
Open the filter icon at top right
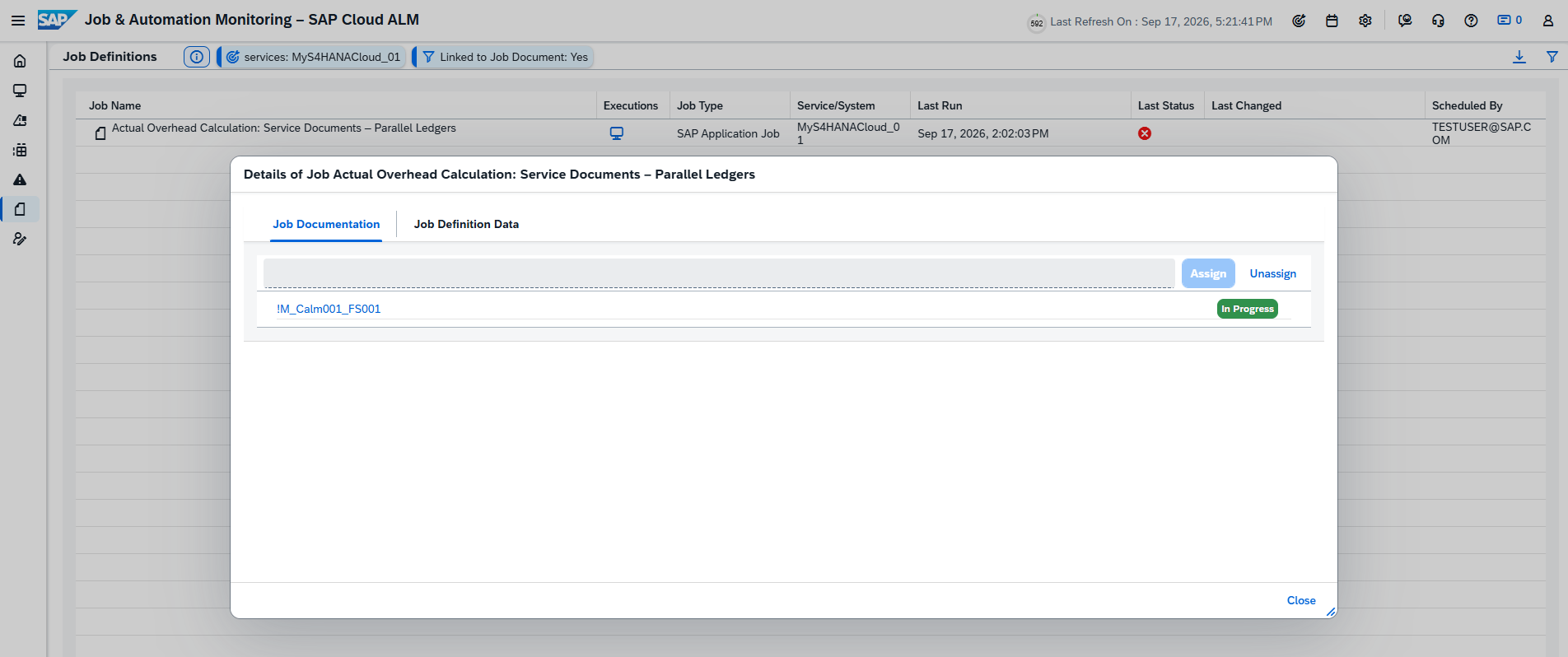1552,57
